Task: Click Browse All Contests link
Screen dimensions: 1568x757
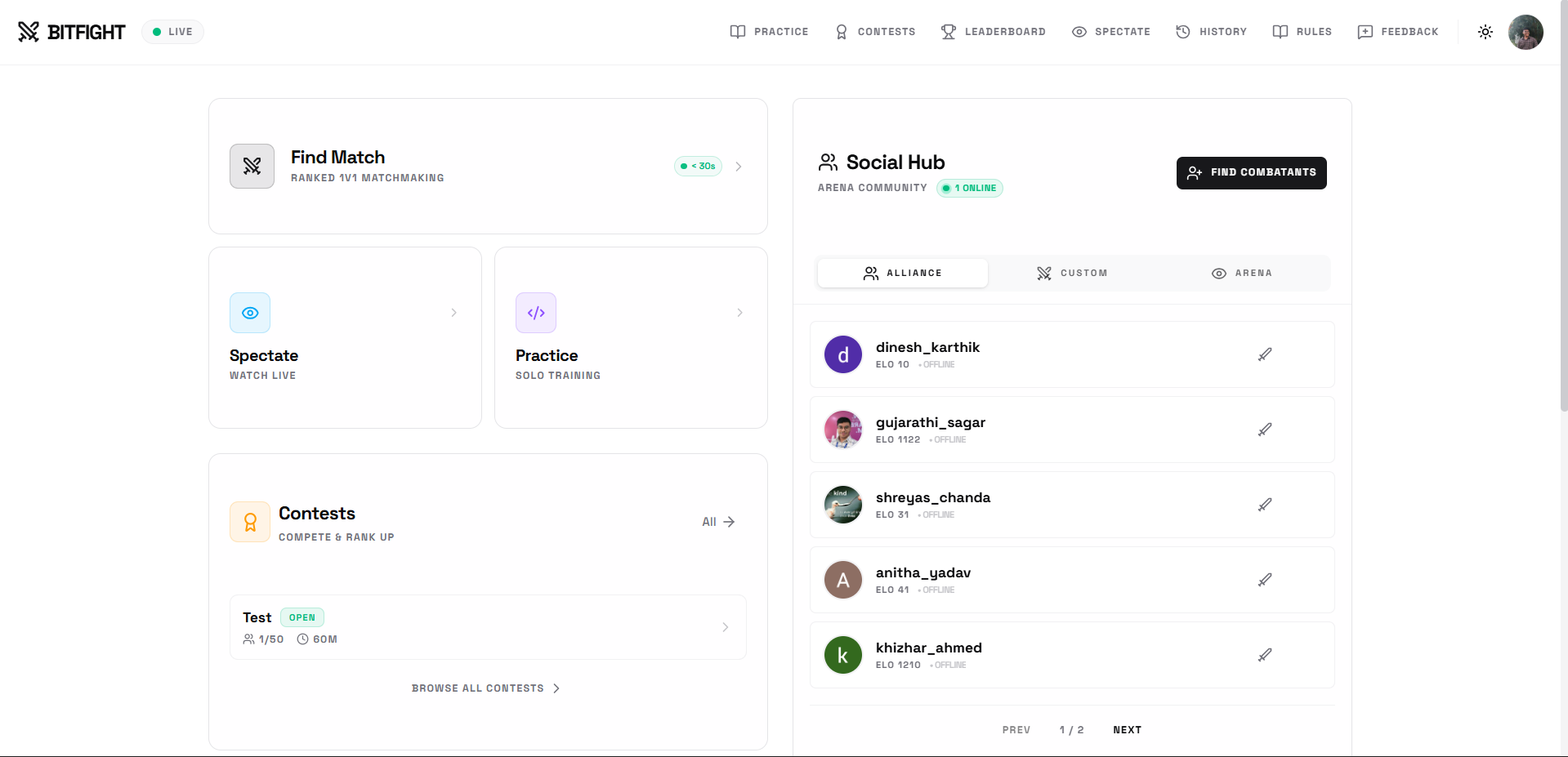Action: [x=485, y=688]
